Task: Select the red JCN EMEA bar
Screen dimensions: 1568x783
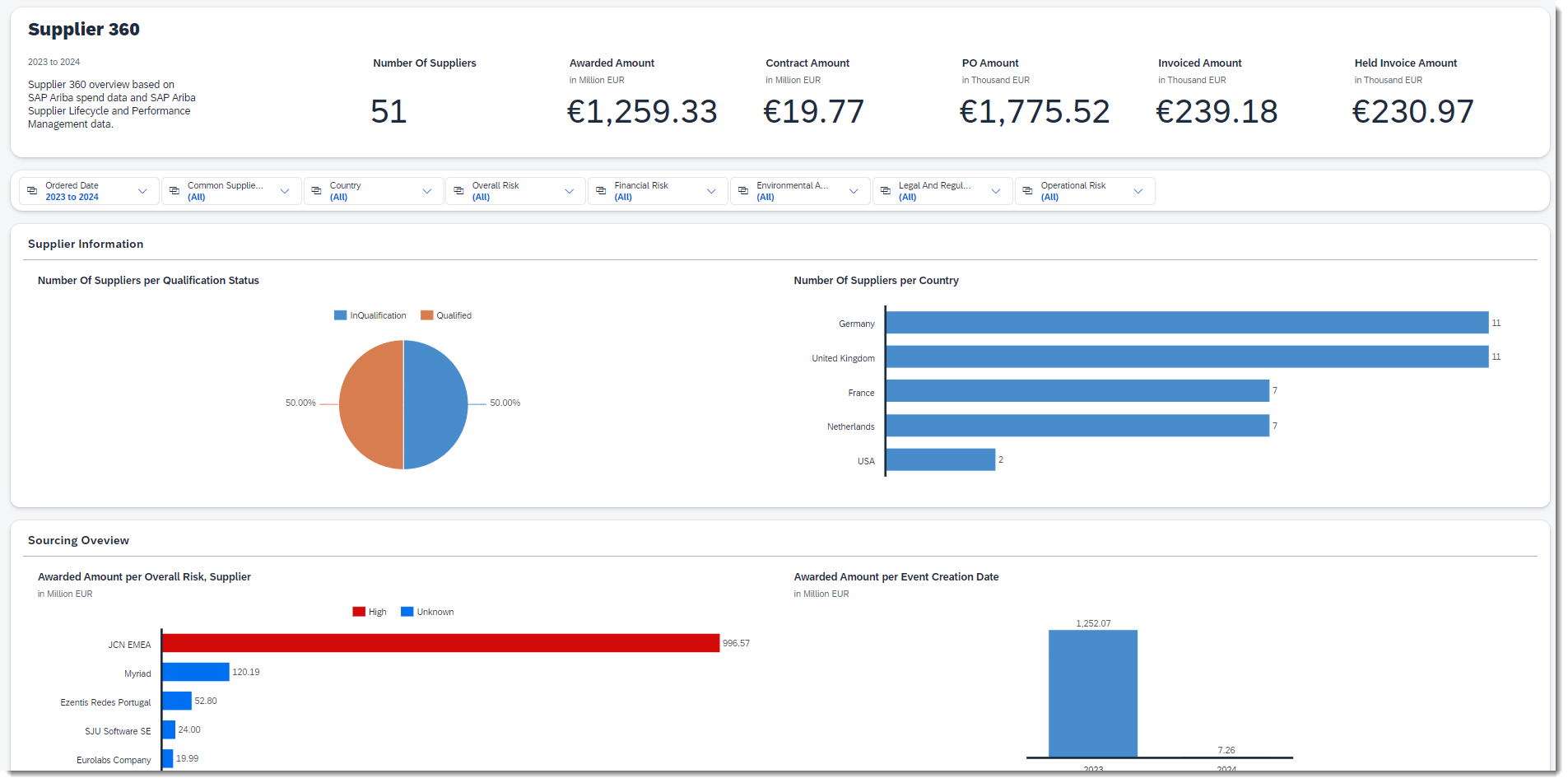Action: [x=440, y=643]
